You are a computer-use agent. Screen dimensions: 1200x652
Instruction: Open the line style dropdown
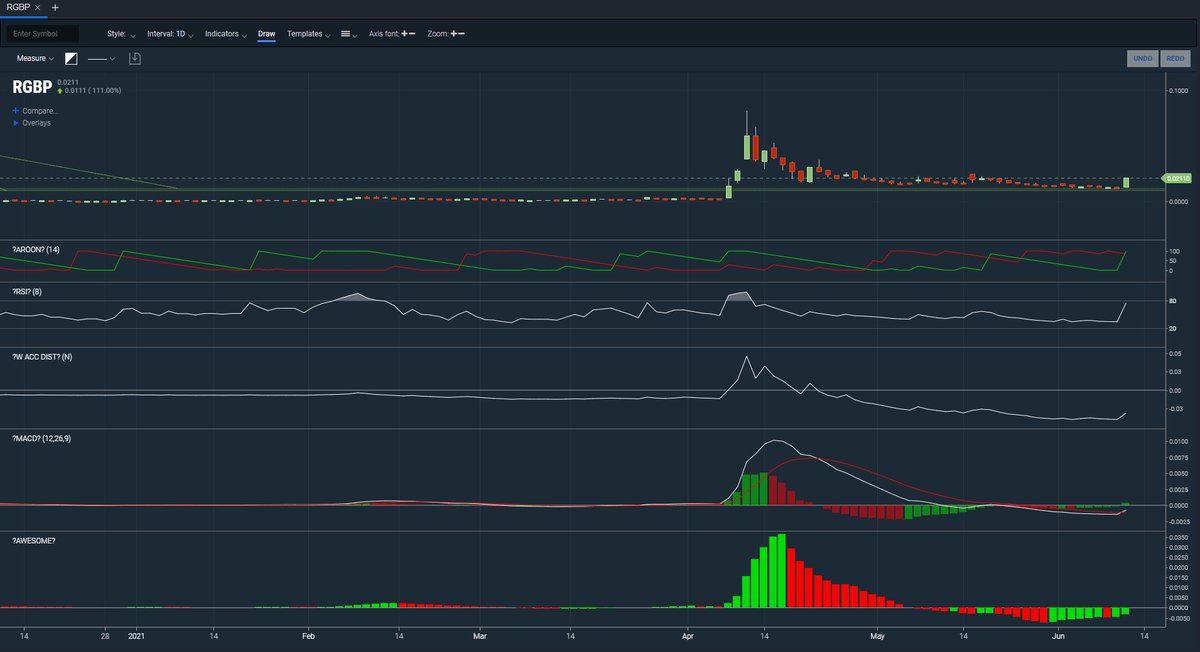coord(101,59)
